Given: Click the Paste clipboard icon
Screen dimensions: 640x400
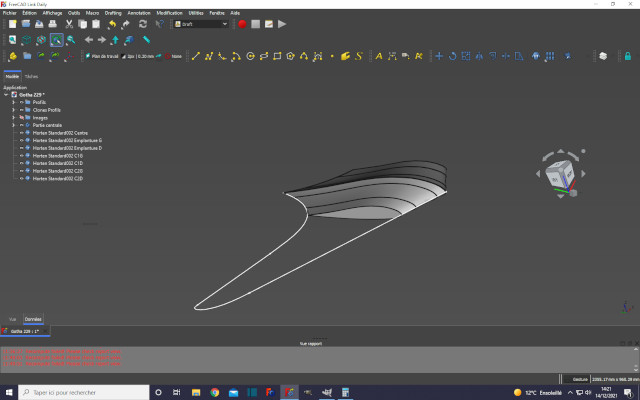Looking at the screenshot, I should point(96,24).
